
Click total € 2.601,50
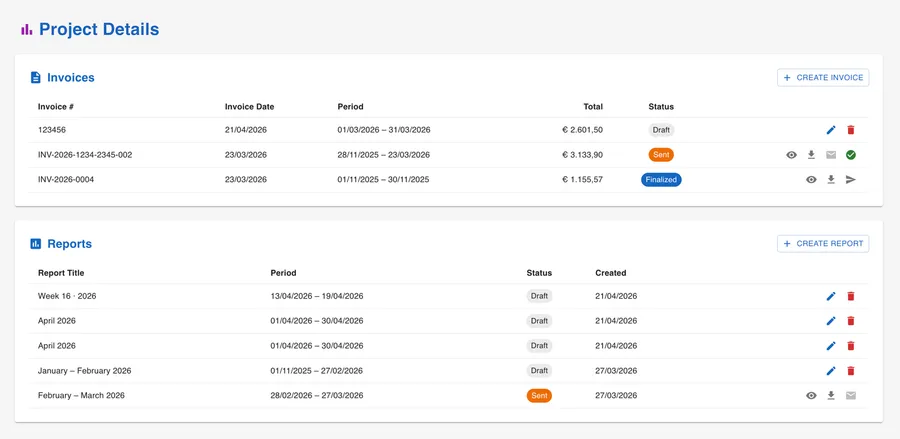(x=583, y=130)
